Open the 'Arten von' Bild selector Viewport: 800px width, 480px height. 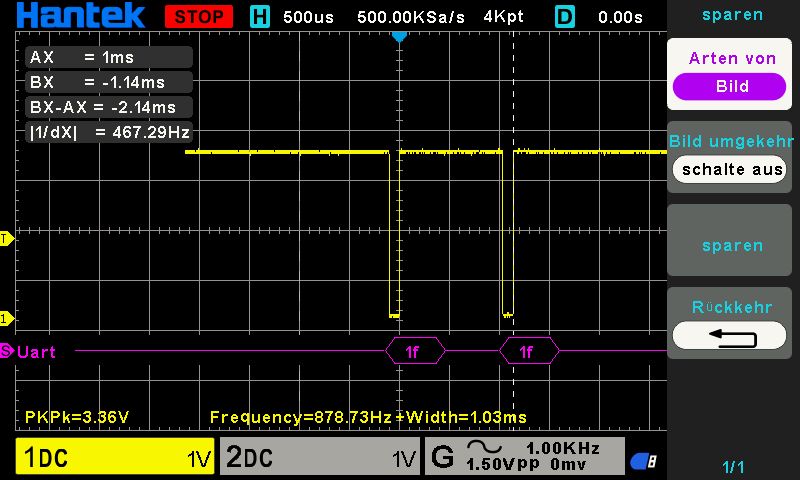(729, 86)
